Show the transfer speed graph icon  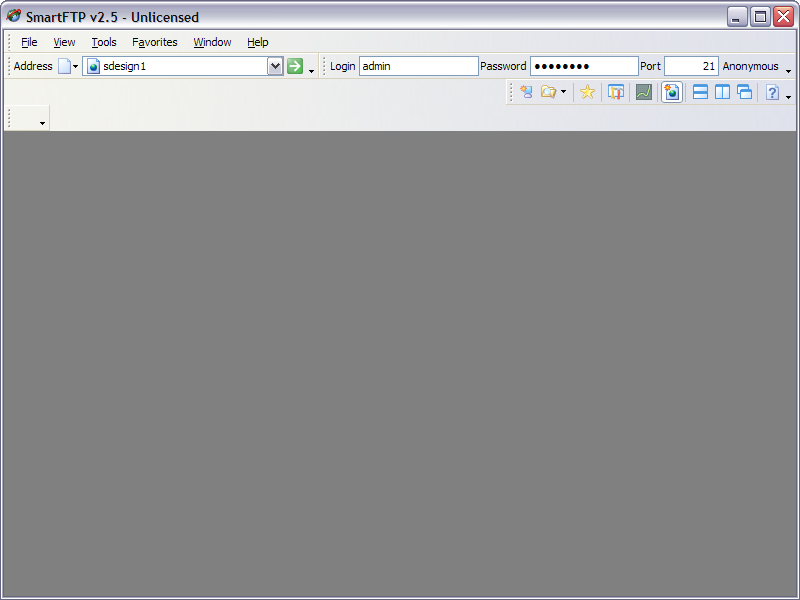[x=644, y=92]
